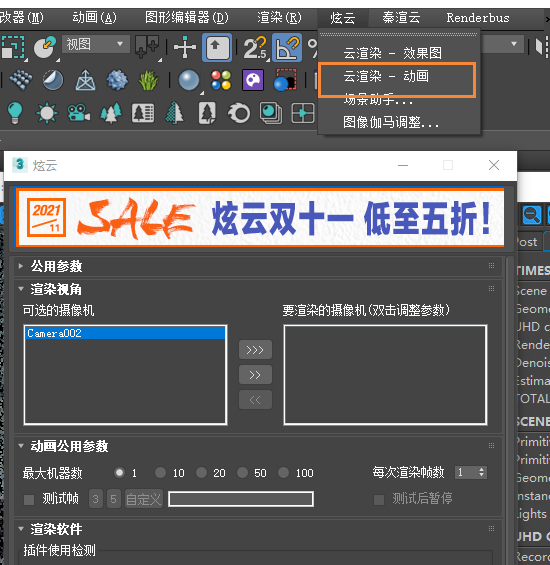Toggle the angle snap icon
Image resolution: width=550 pixels, height=565 pixels.
pos(287,47)
